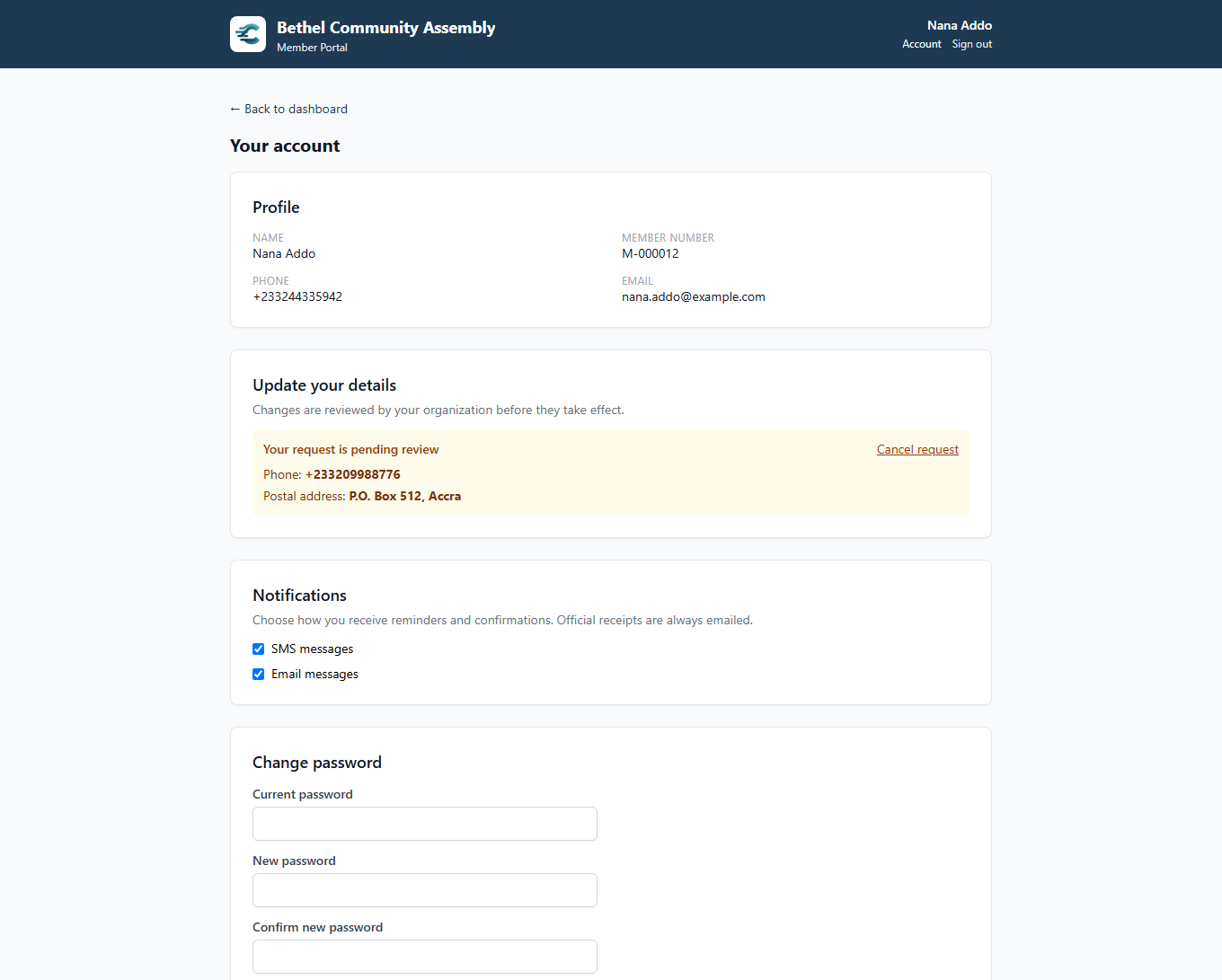Click 'Your request is pending review' text
Image resolution: width=1222 pixels, height=980 pixels.
(351, 449)
